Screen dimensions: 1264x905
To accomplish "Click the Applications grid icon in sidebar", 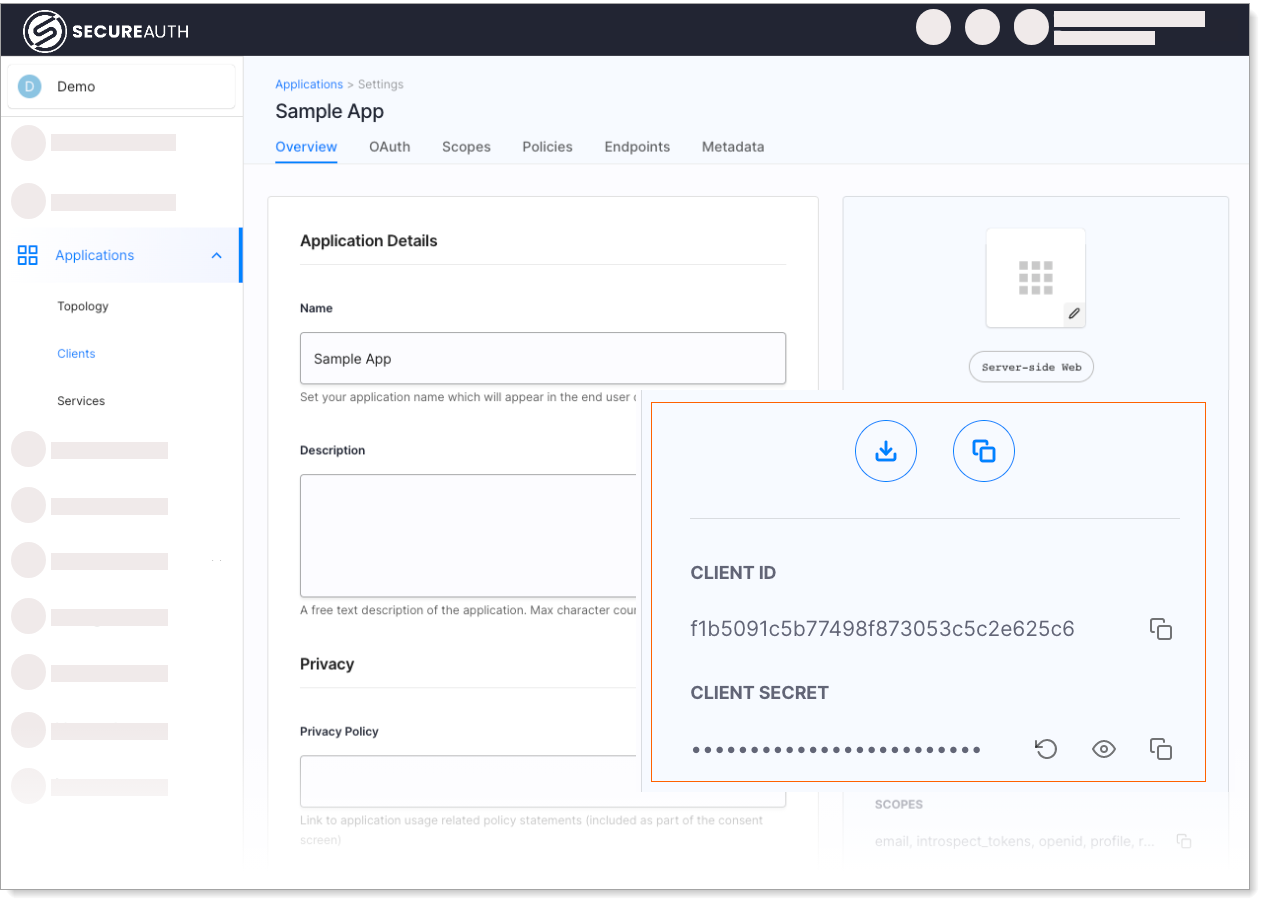I will [x=28, y=255].
